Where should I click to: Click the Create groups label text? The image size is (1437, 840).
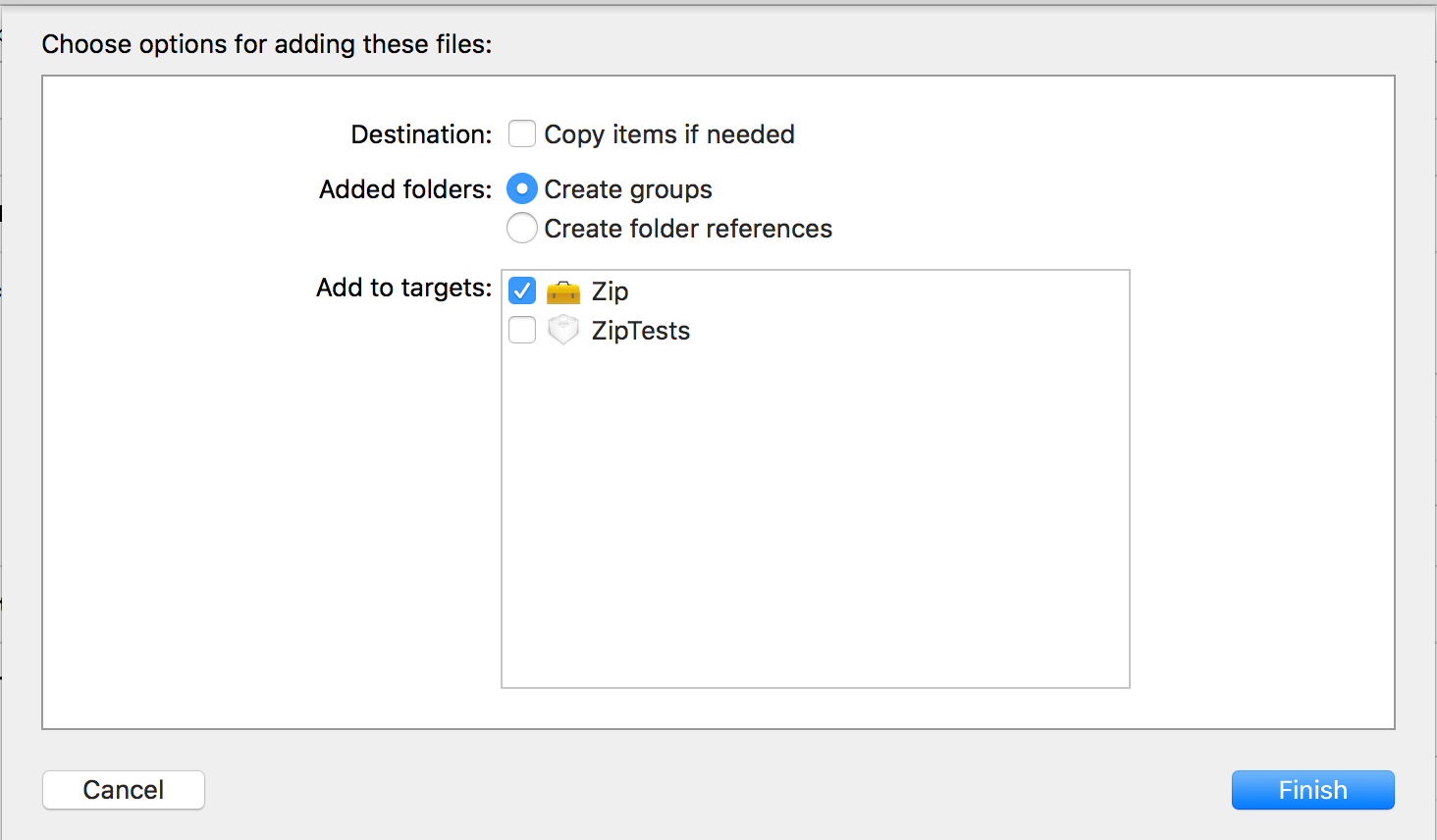(x=628, y=188)
